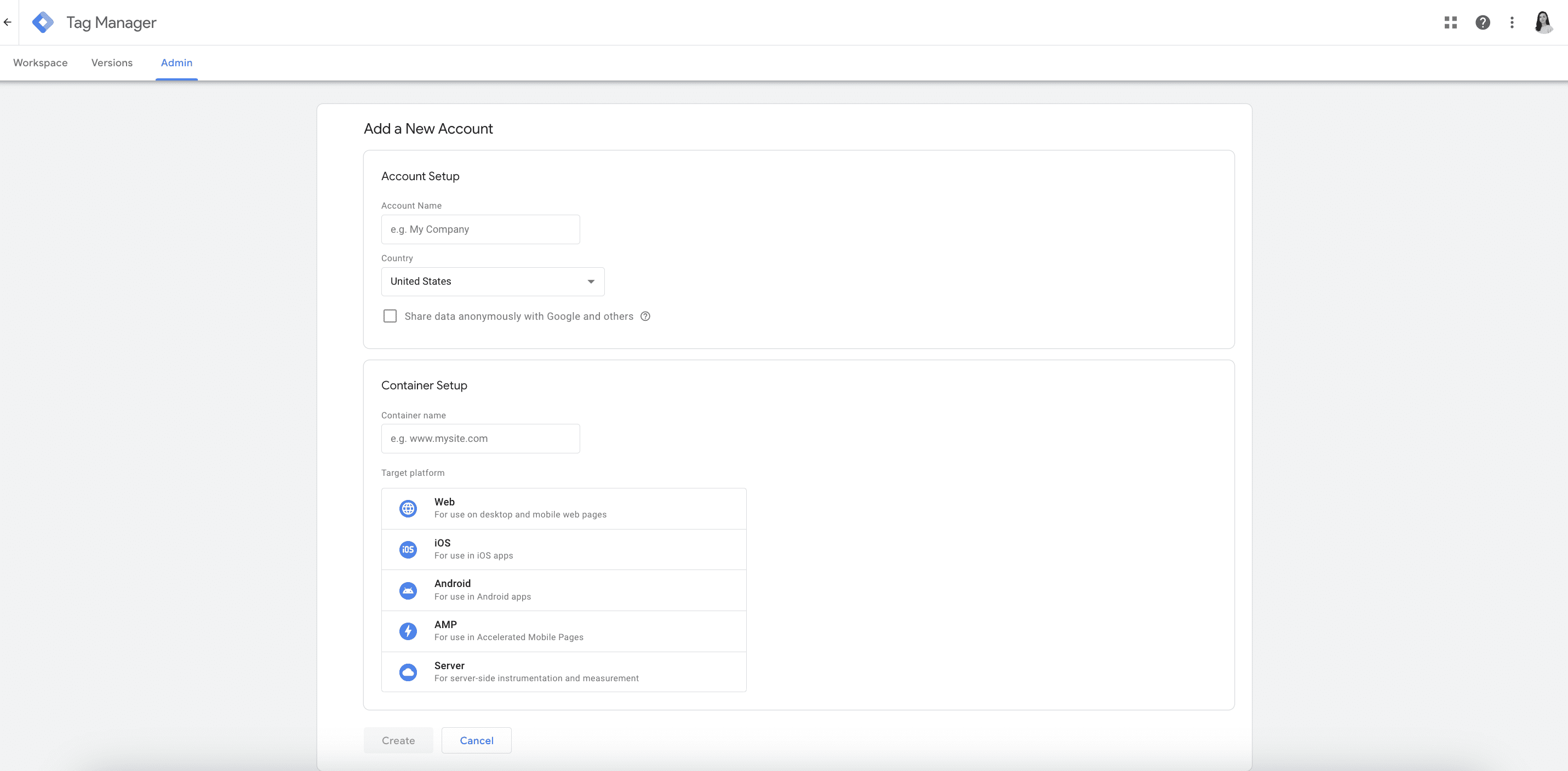1568x771 pixels.
Task: Switch to the Versions tab
Action: tap(112, 62)
